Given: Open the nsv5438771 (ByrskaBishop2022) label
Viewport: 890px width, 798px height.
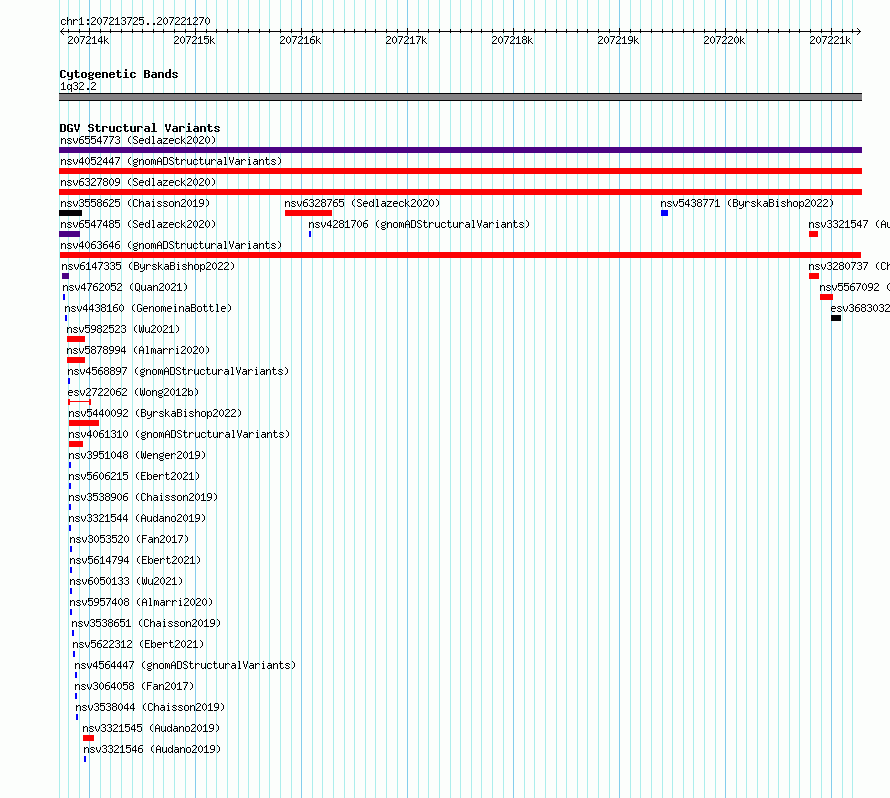Looking at the screenshot, I should tap(747, 203).
